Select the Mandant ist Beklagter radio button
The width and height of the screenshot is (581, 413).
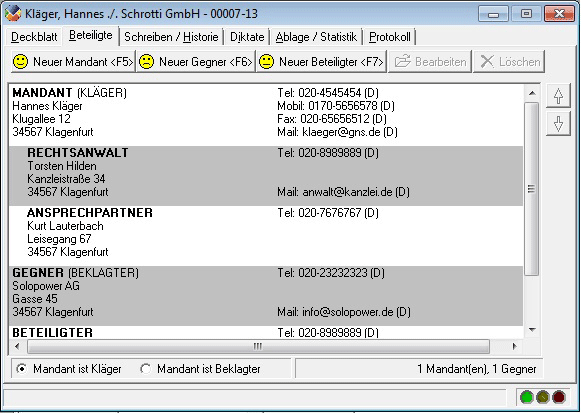pos(145,369)
